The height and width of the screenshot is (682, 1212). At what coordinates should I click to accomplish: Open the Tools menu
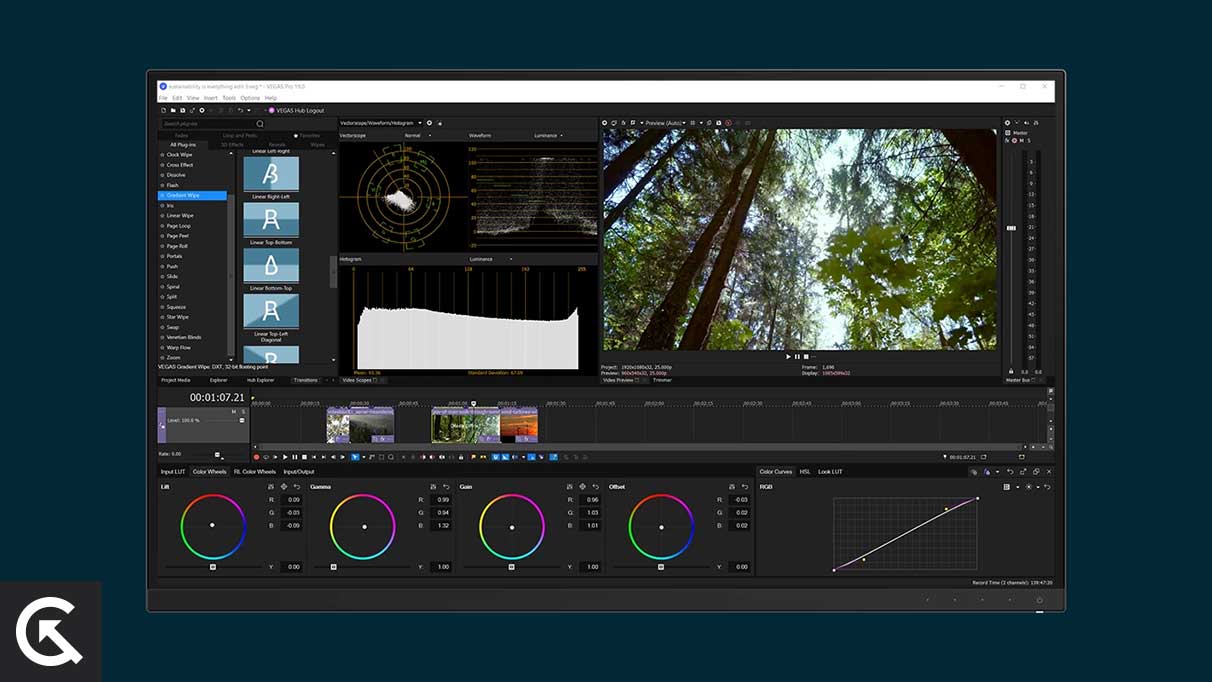[229, 98]
